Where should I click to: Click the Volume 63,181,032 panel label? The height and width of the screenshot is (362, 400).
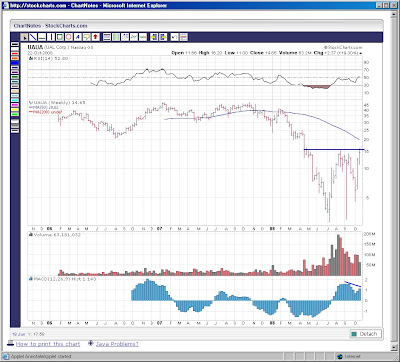(x=55, y=235)
